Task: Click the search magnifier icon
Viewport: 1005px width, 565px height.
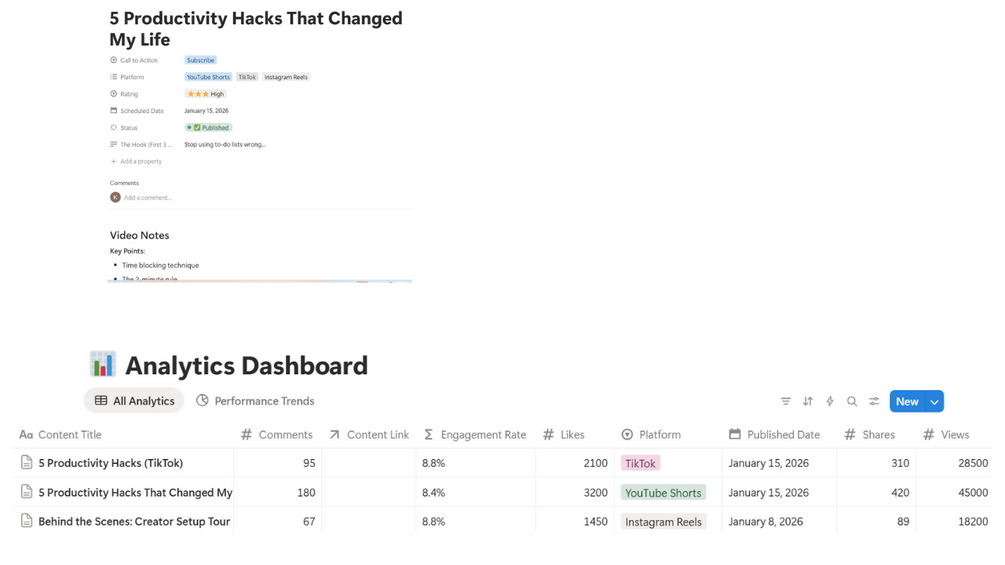Action: pyautogui.click(x=852, y=401)
